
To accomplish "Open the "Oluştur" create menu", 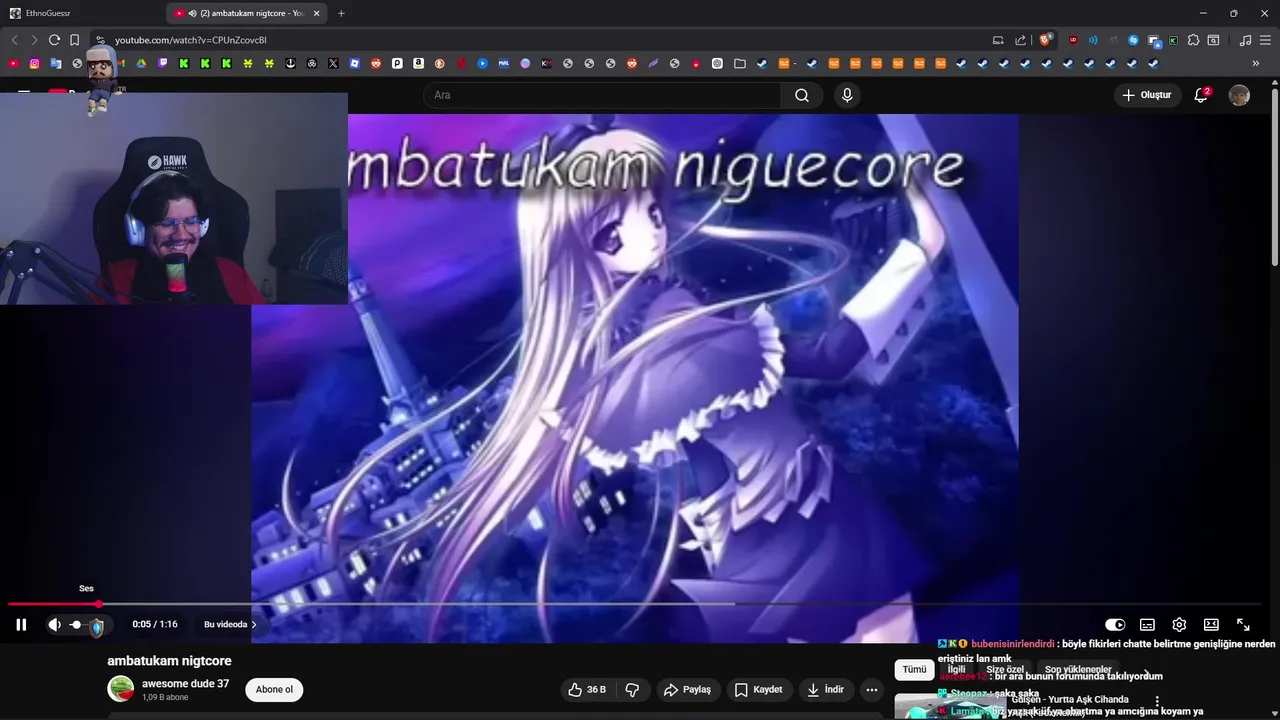I will pos(1146,95).
